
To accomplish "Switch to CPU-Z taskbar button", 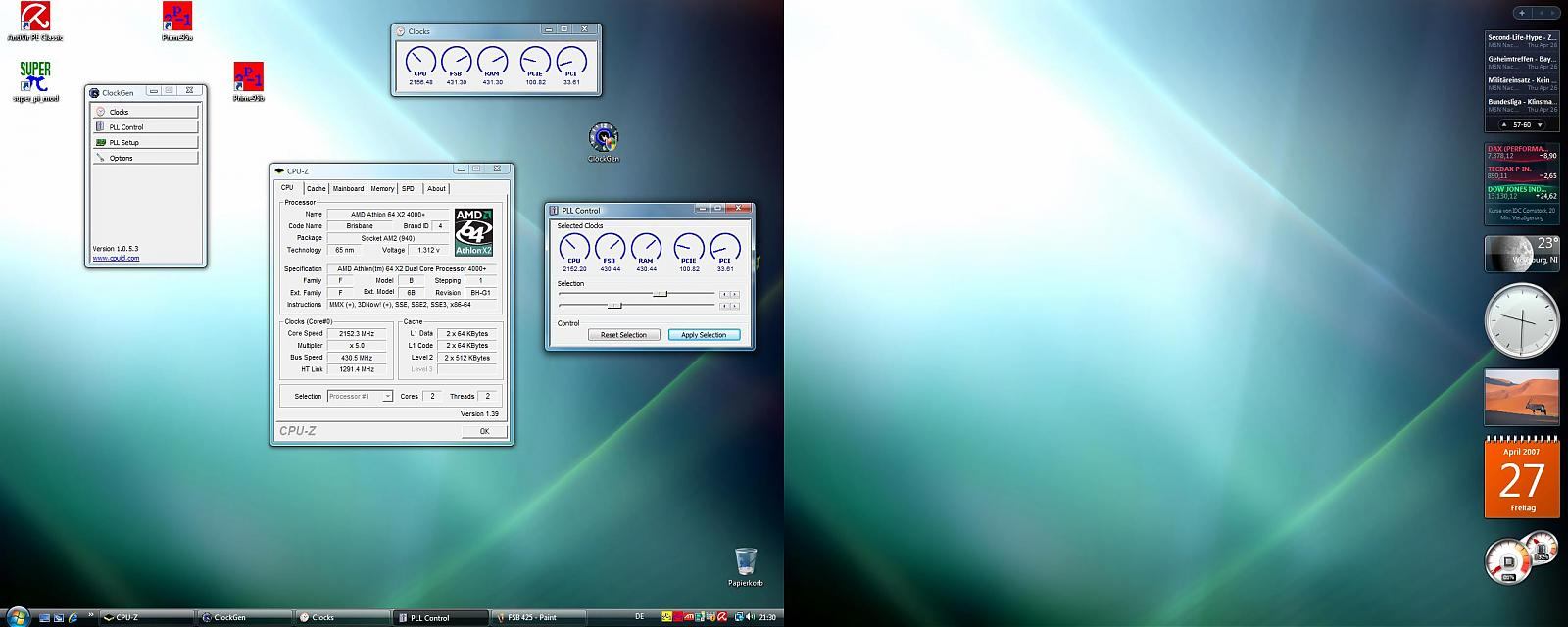I will tap(147, 618).
